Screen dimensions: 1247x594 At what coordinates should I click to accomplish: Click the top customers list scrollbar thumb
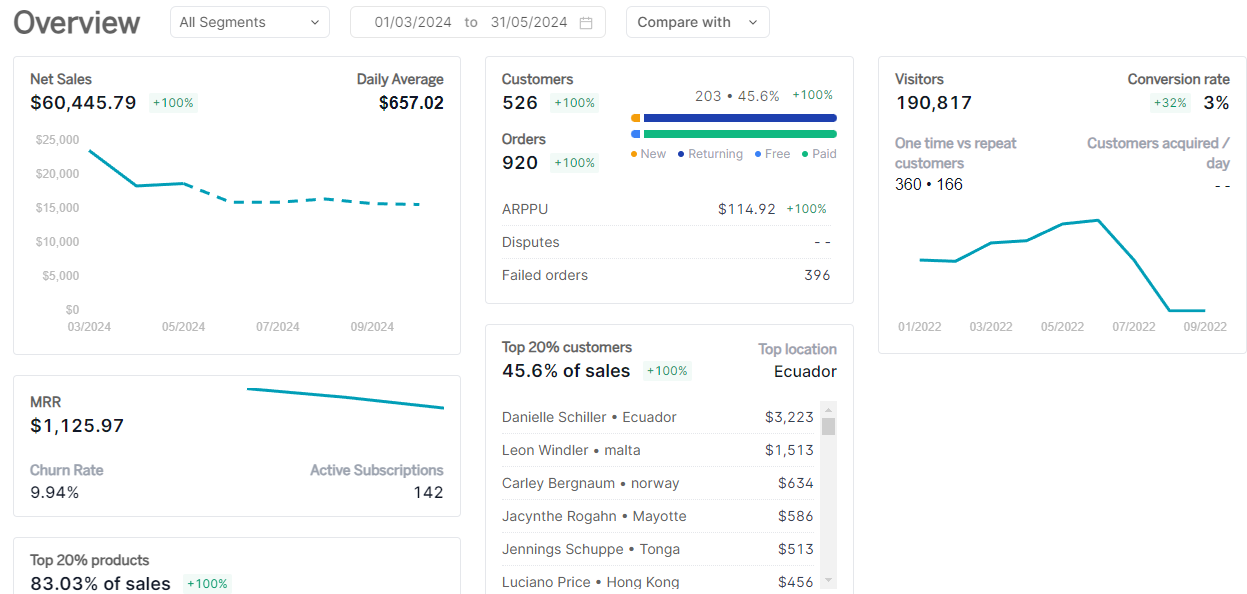(828, 427)
